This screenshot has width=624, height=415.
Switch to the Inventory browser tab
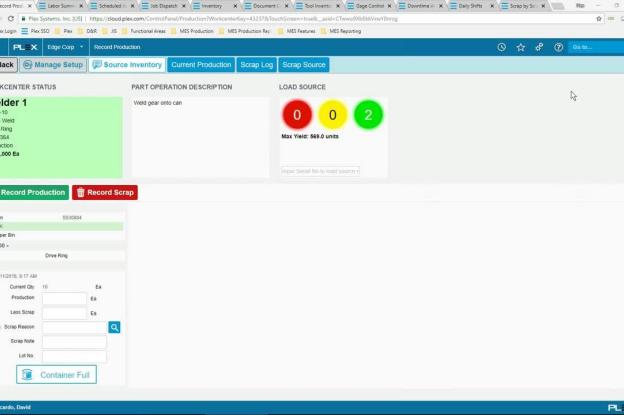click(x=214, y=6)
